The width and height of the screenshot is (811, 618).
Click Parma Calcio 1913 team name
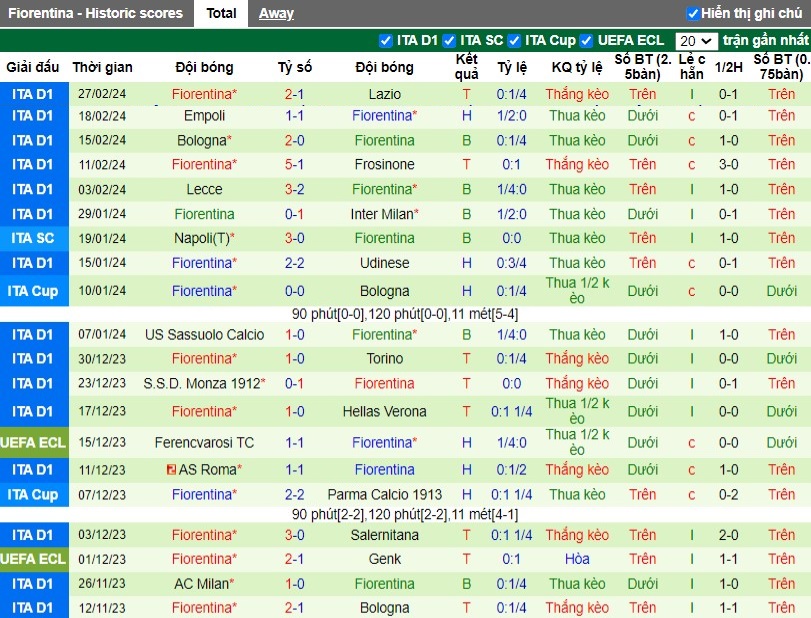point(385,494)
